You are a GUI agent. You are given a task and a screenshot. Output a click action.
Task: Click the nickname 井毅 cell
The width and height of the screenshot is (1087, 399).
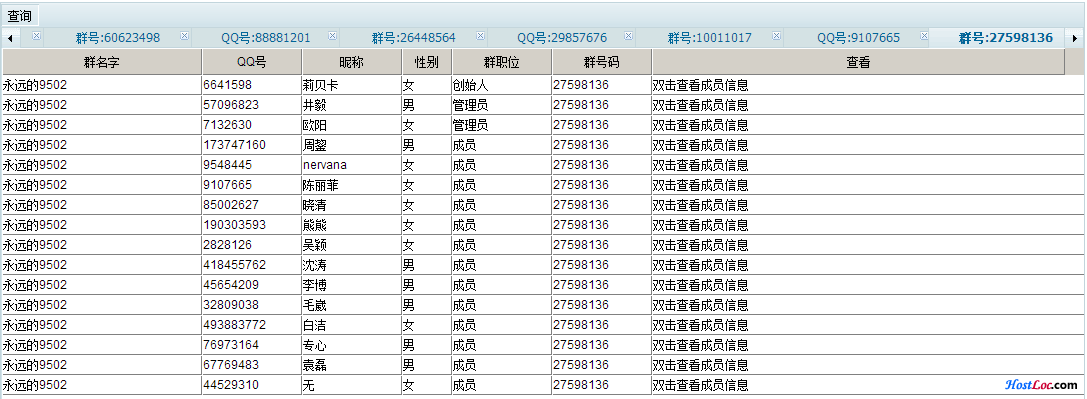click(351, 105)
